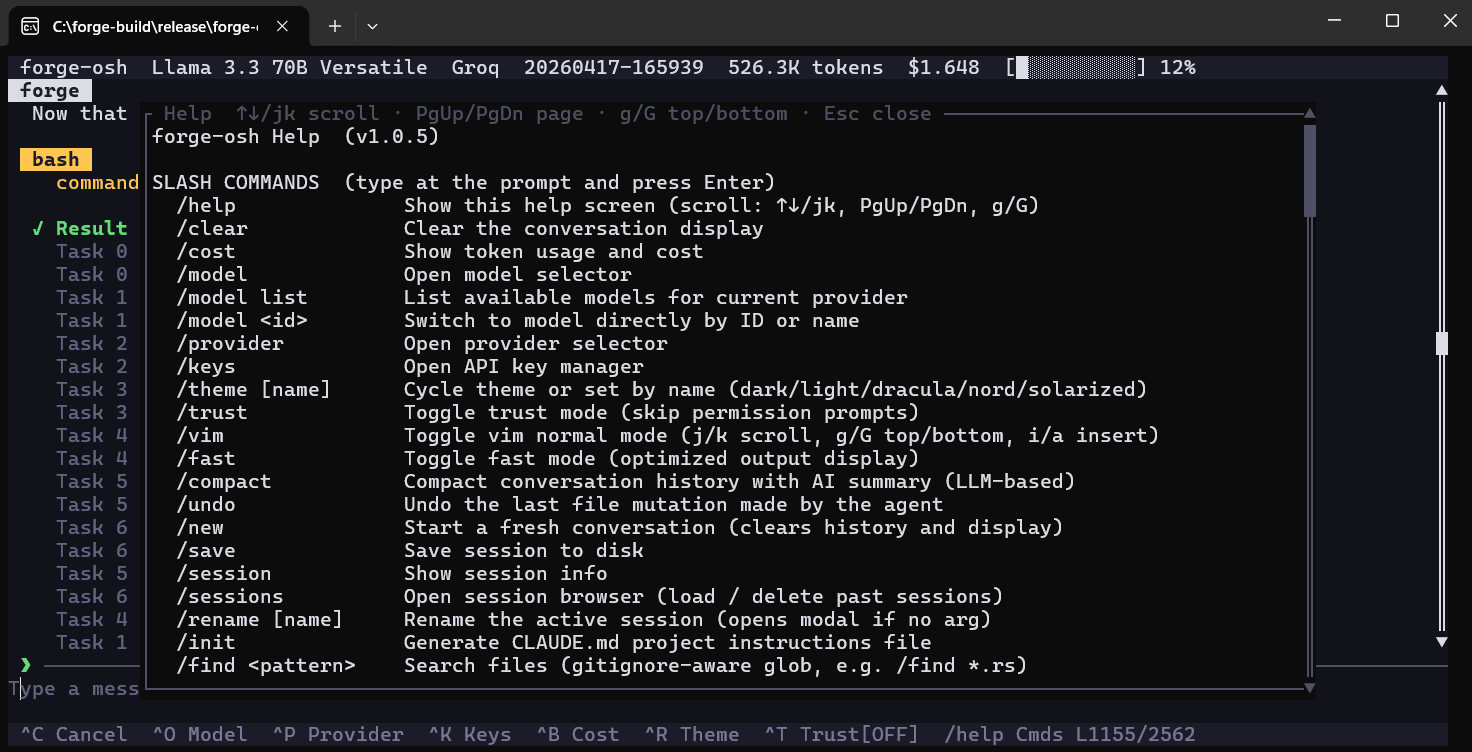Click the /theme [name] command row

(x=662, y=390)
